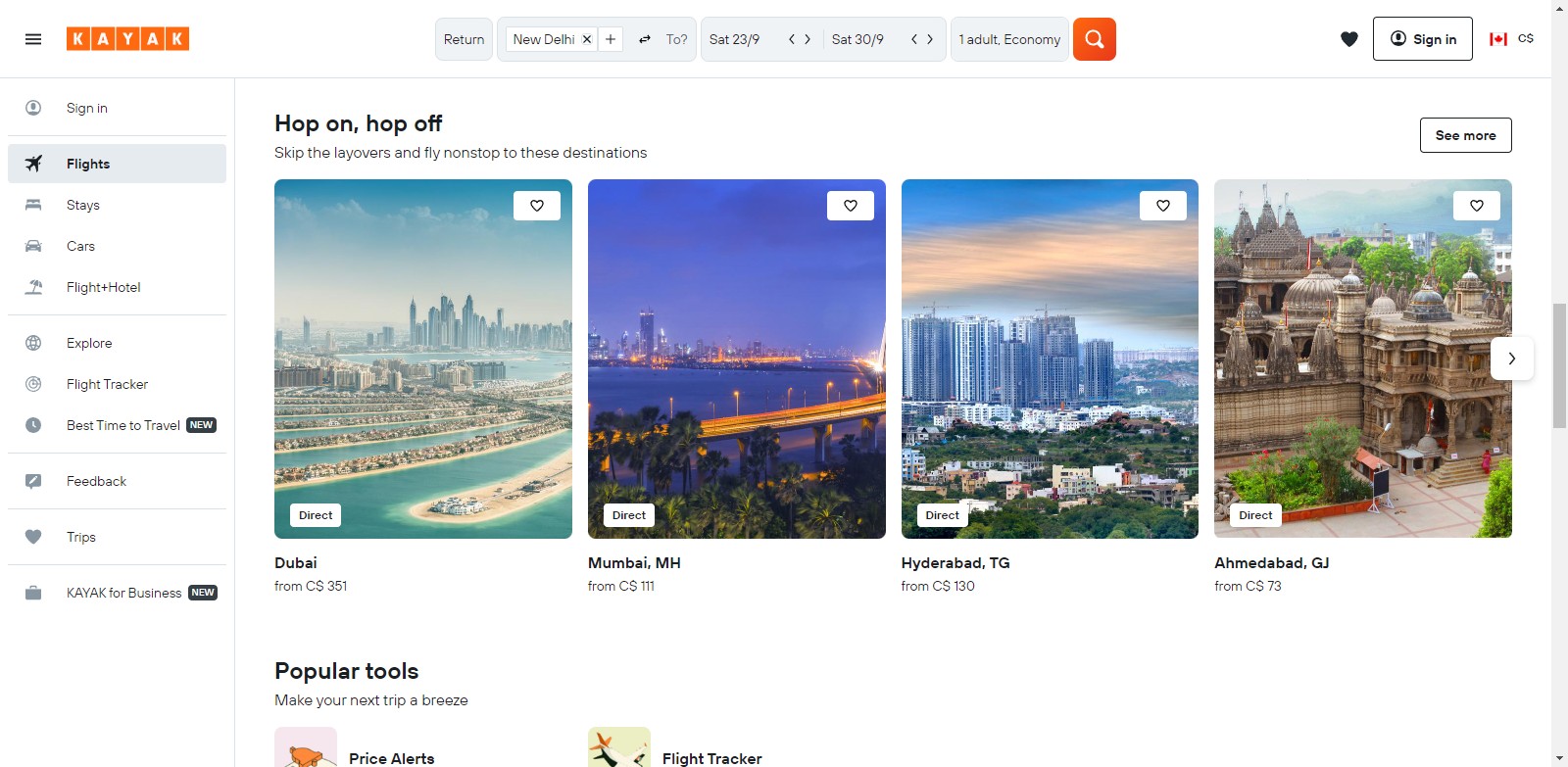Expand 1 adult, Economy travelers selector

click(x=1008, y=39)
